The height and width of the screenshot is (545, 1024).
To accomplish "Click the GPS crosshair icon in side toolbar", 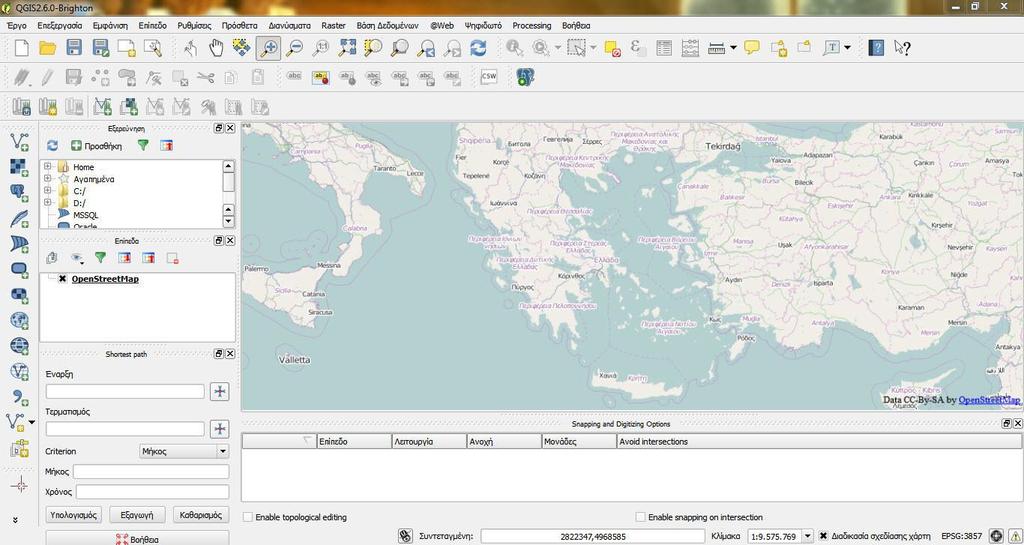I will click(x=20, y=484).
